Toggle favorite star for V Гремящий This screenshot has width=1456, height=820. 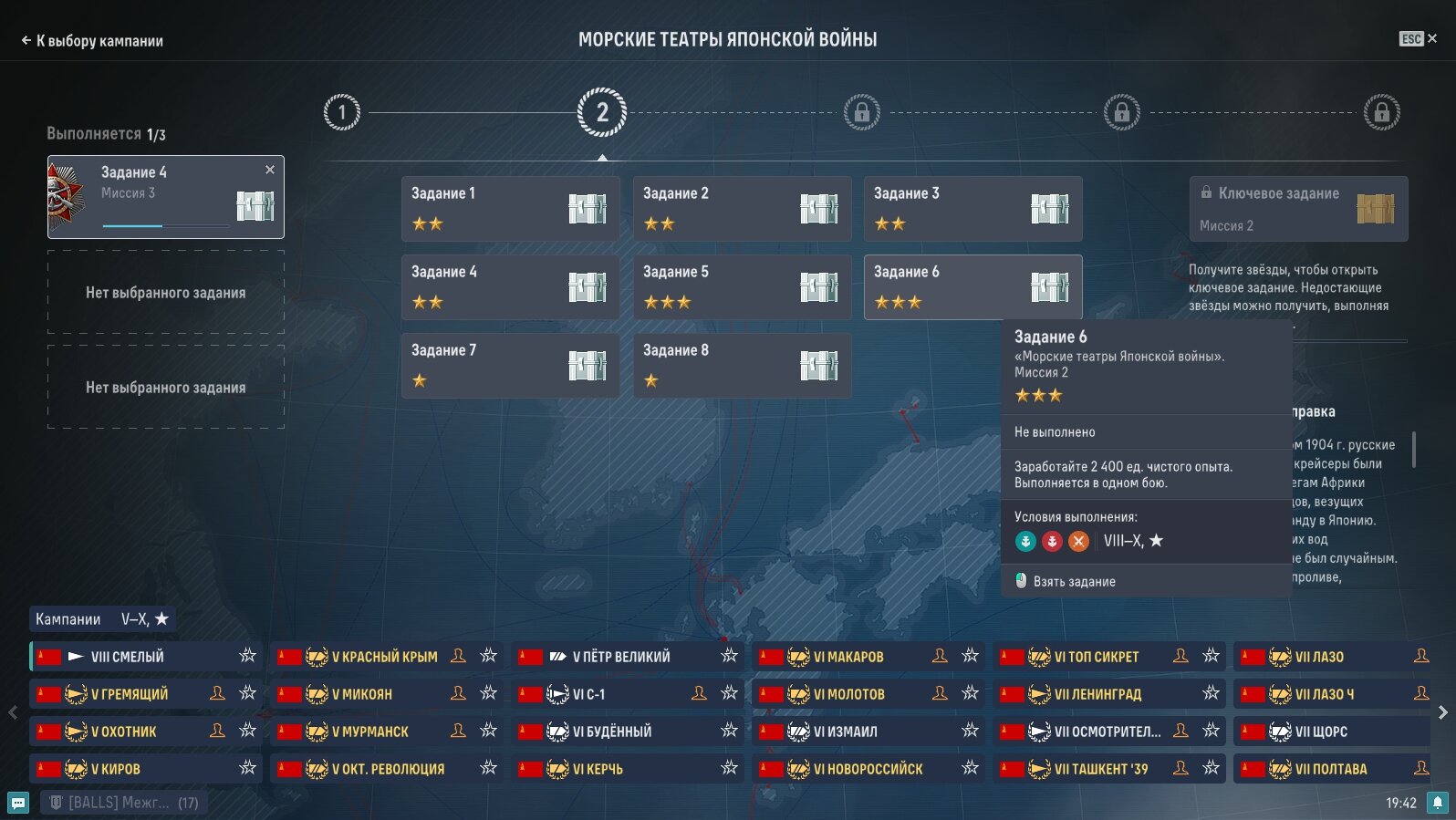(247, 693)
